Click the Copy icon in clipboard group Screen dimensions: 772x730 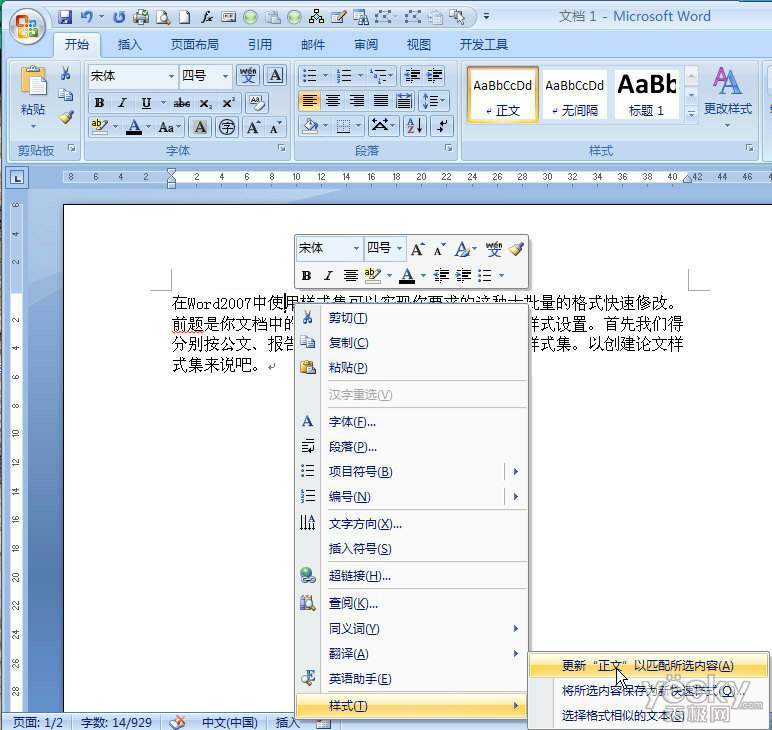tap(65, 95)
